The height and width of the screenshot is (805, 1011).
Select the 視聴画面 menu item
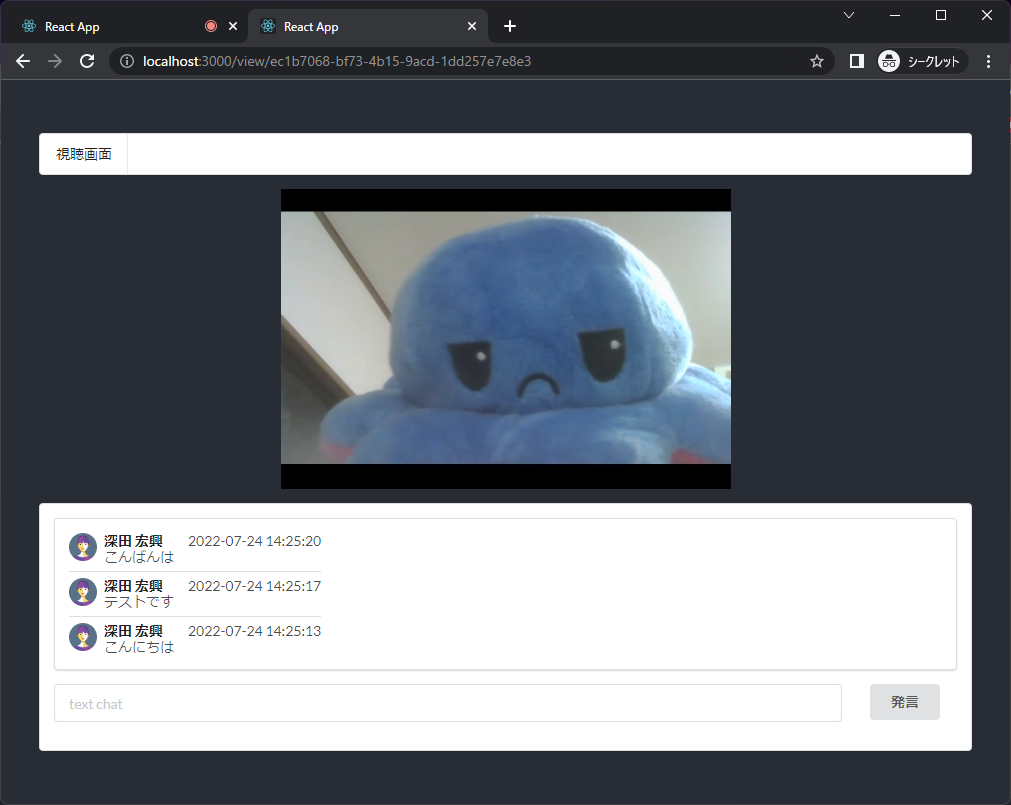coord(84,154)
